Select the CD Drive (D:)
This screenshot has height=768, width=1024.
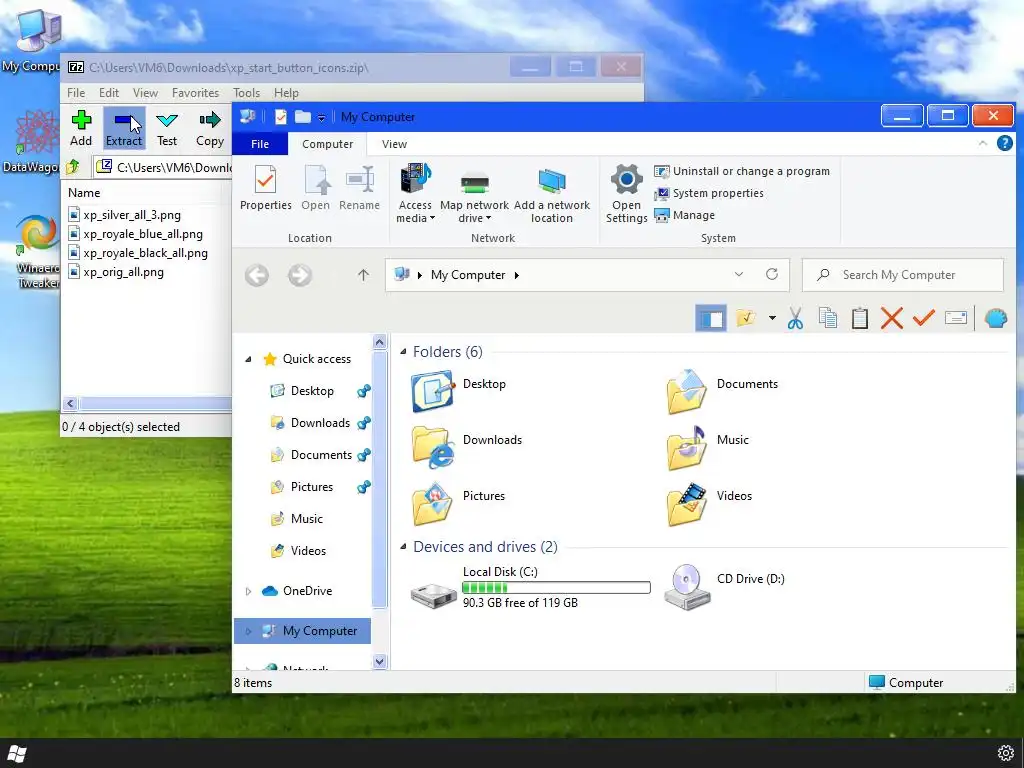(x=724, y=587)
